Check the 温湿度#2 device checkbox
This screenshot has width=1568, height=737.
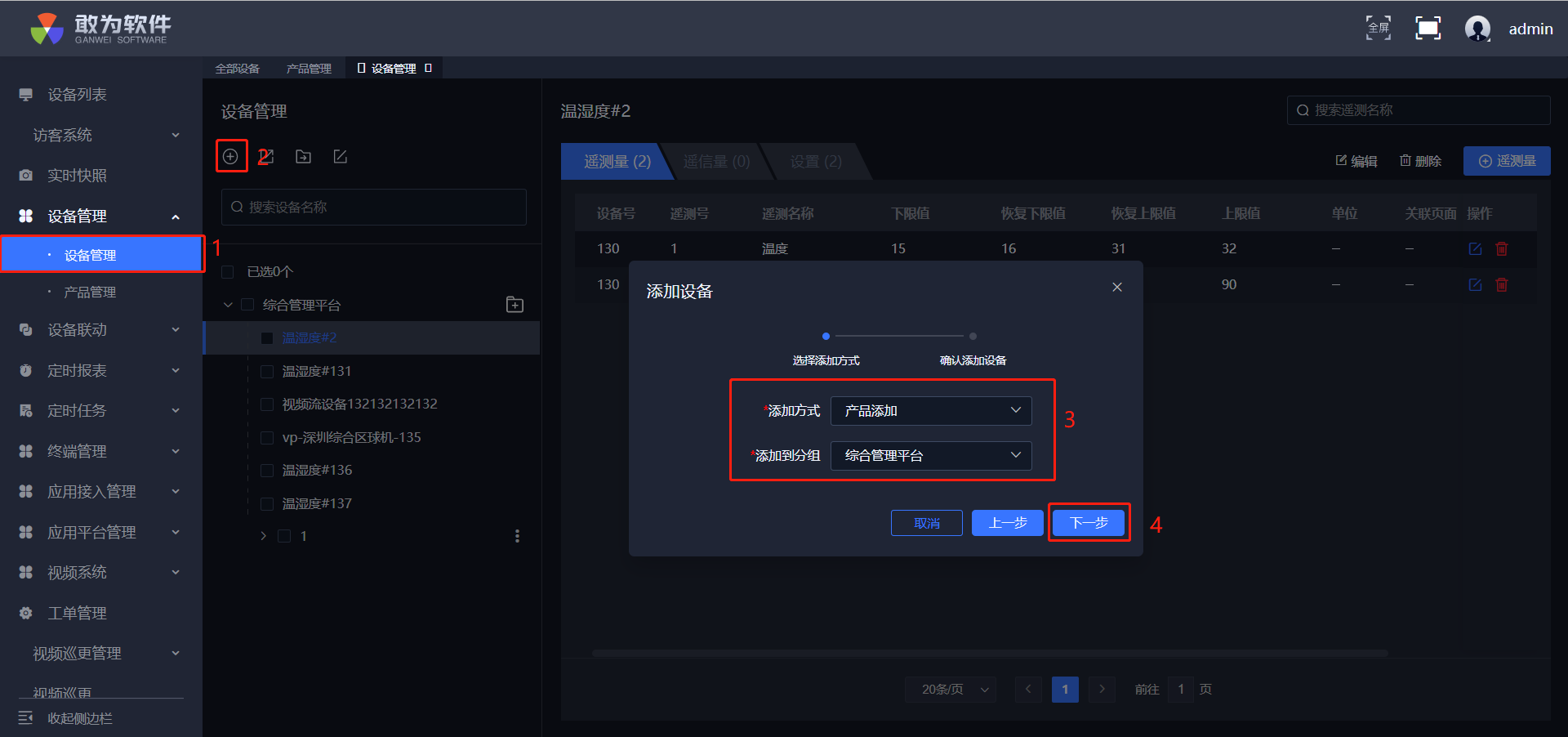pyautogui.click(x=266, y=338)
